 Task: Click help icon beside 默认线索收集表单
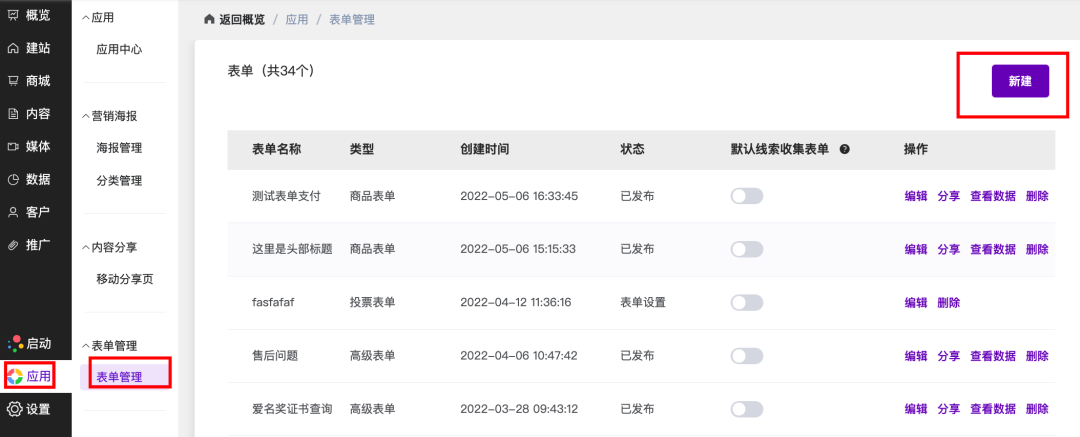pyautogui.click(x=845, y=149)
